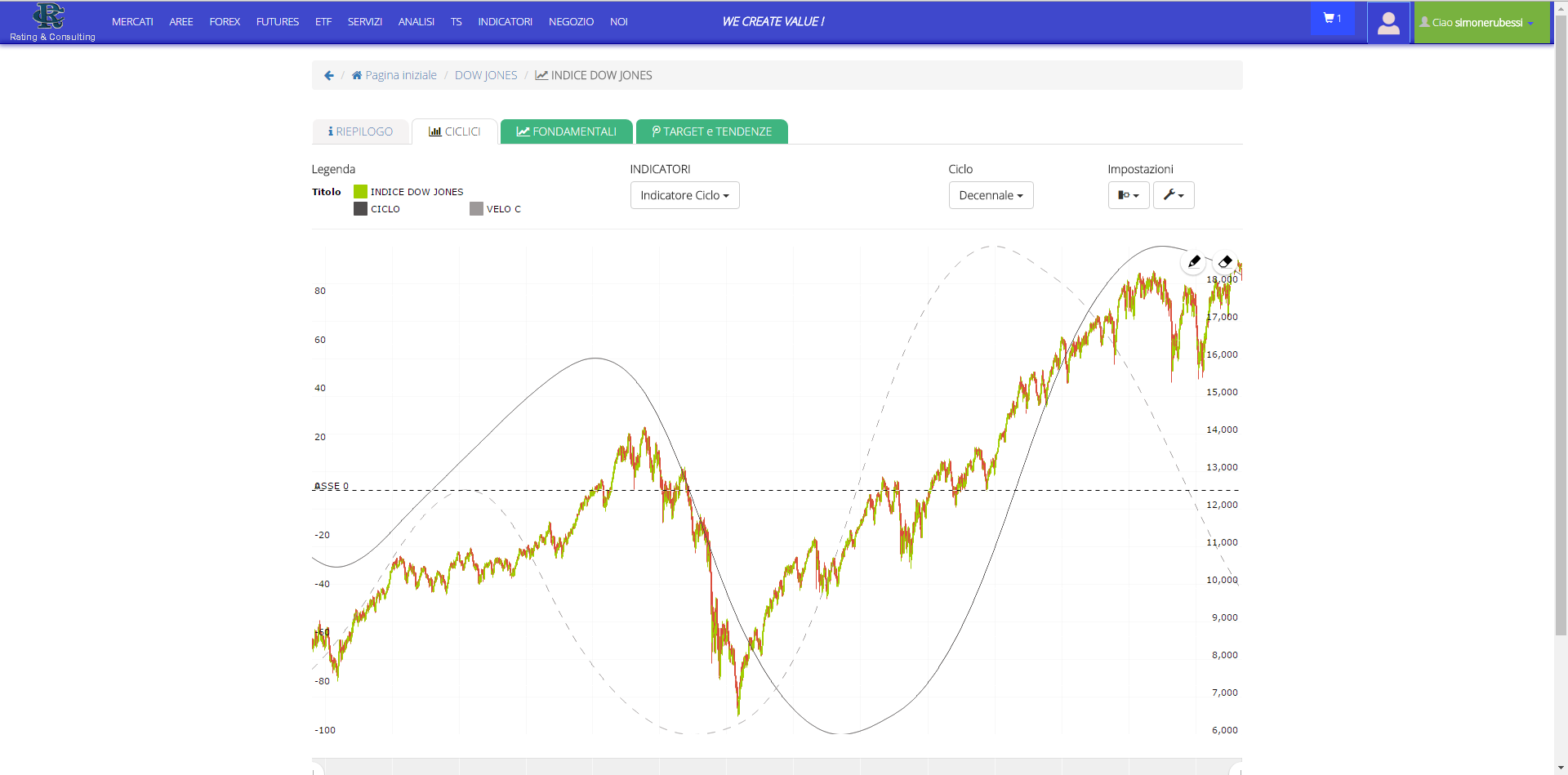Viewport: 1568px width, 775px height.
Task: Click the back arrow in breadcrumb
Action: [x=329, y=75]
